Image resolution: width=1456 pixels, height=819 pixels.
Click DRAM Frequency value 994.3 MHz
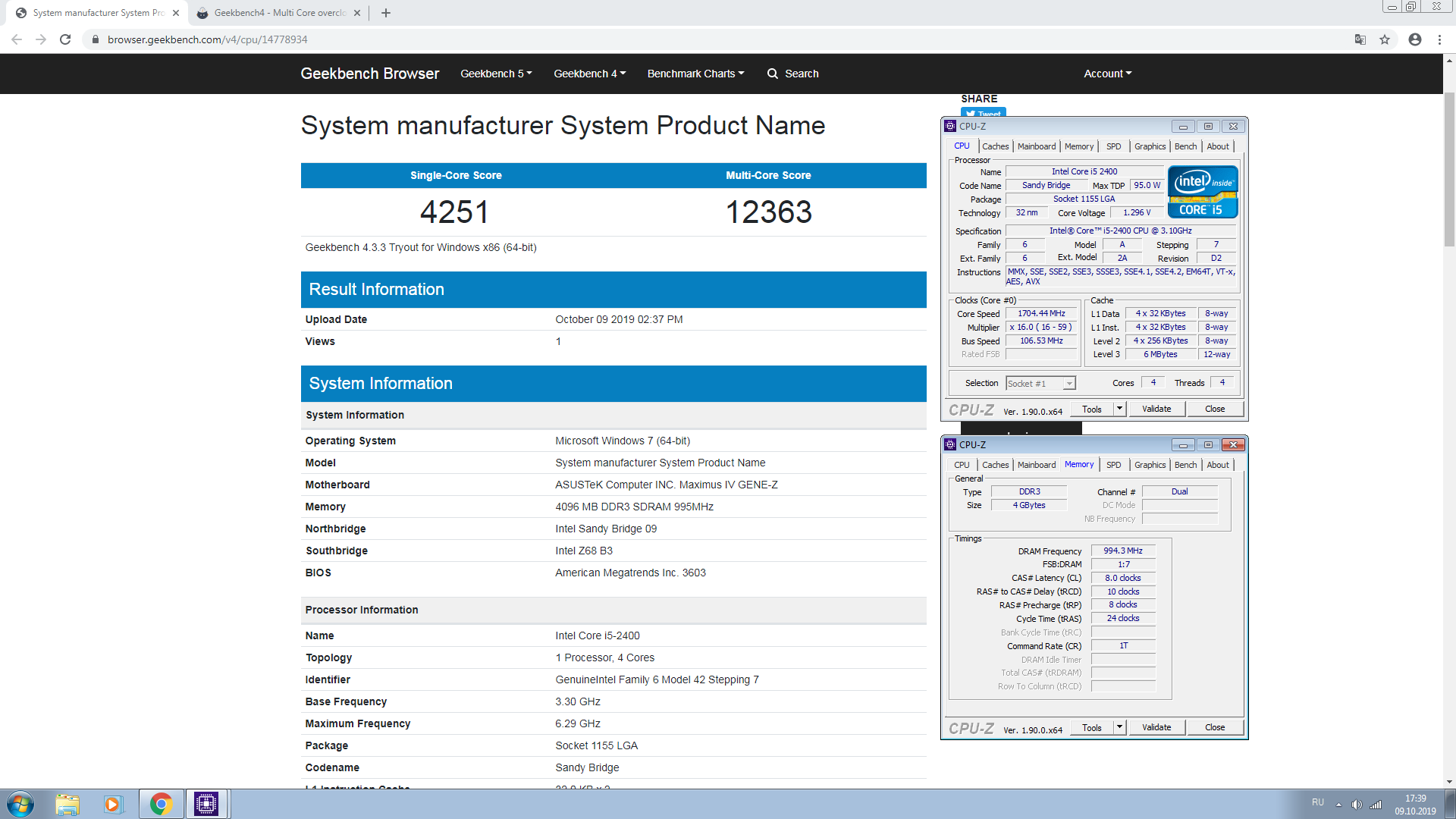coord(1123,551)
